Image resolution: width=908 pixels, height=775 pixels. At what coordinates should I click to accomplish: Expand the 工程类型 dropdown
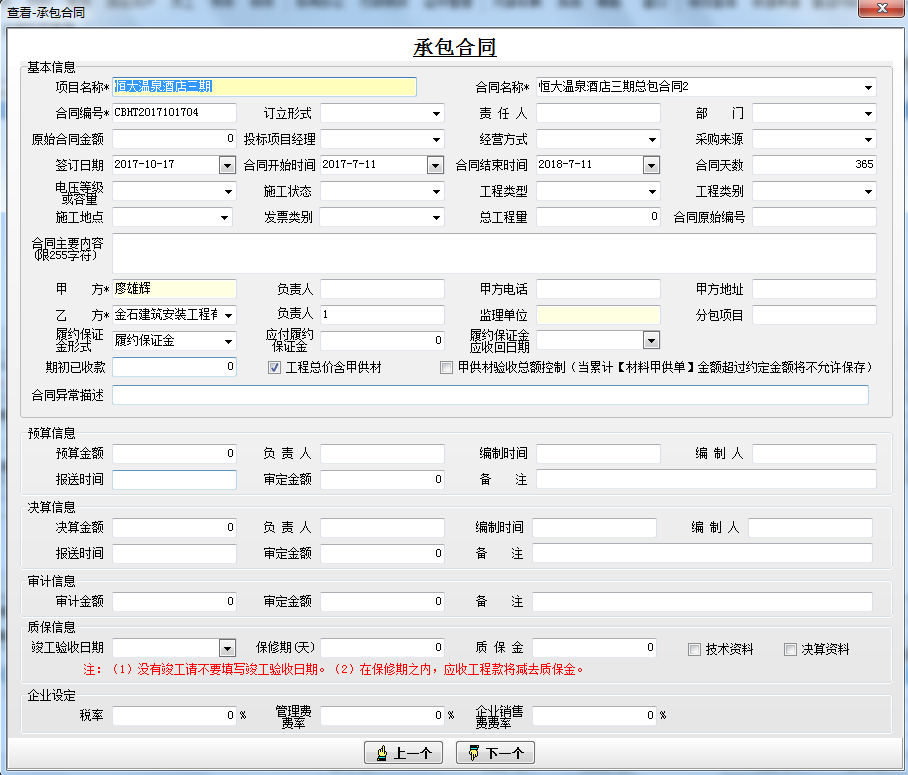[651, 191]
